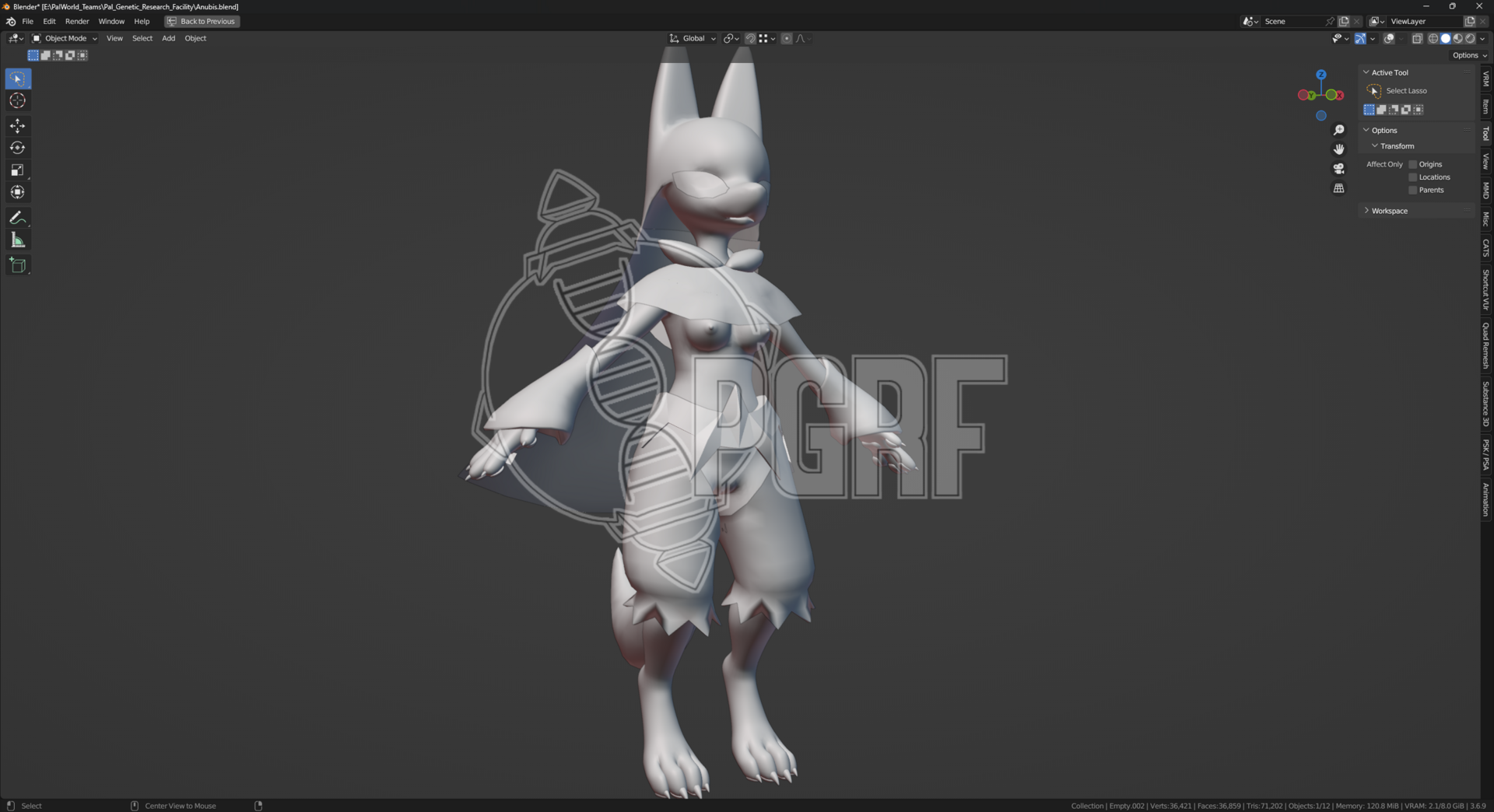The image size is (1494, 812).
Task: Click the Pan view hand gizmo
Action: (1338, 149)
